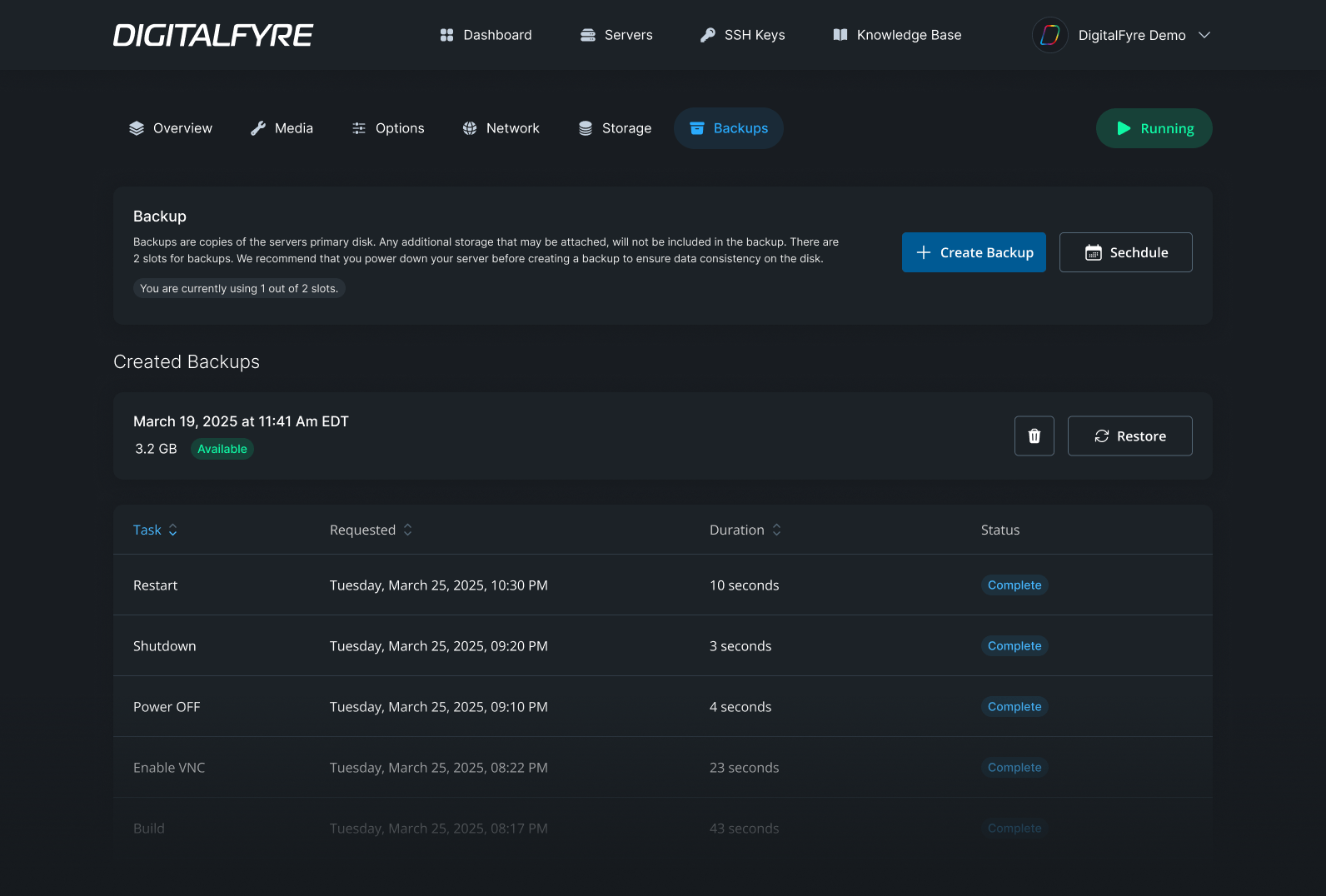Viewport: 1326px width, 896px height.
Task: Expand the DigitalFyre Demo account chevron
Action: 1204,35
